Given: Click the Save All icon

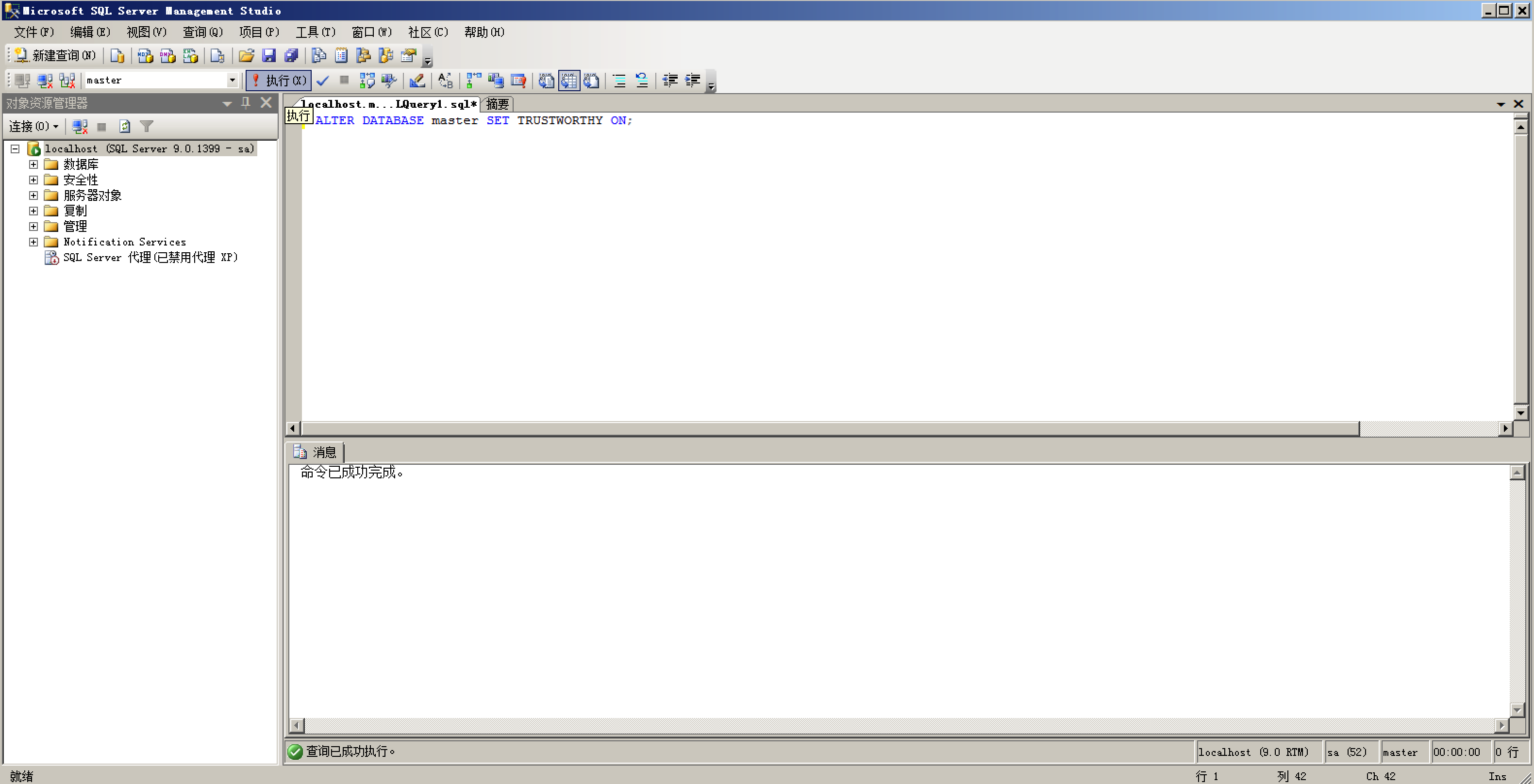Looking at the screenshot, I should click(x=291, y=55).
